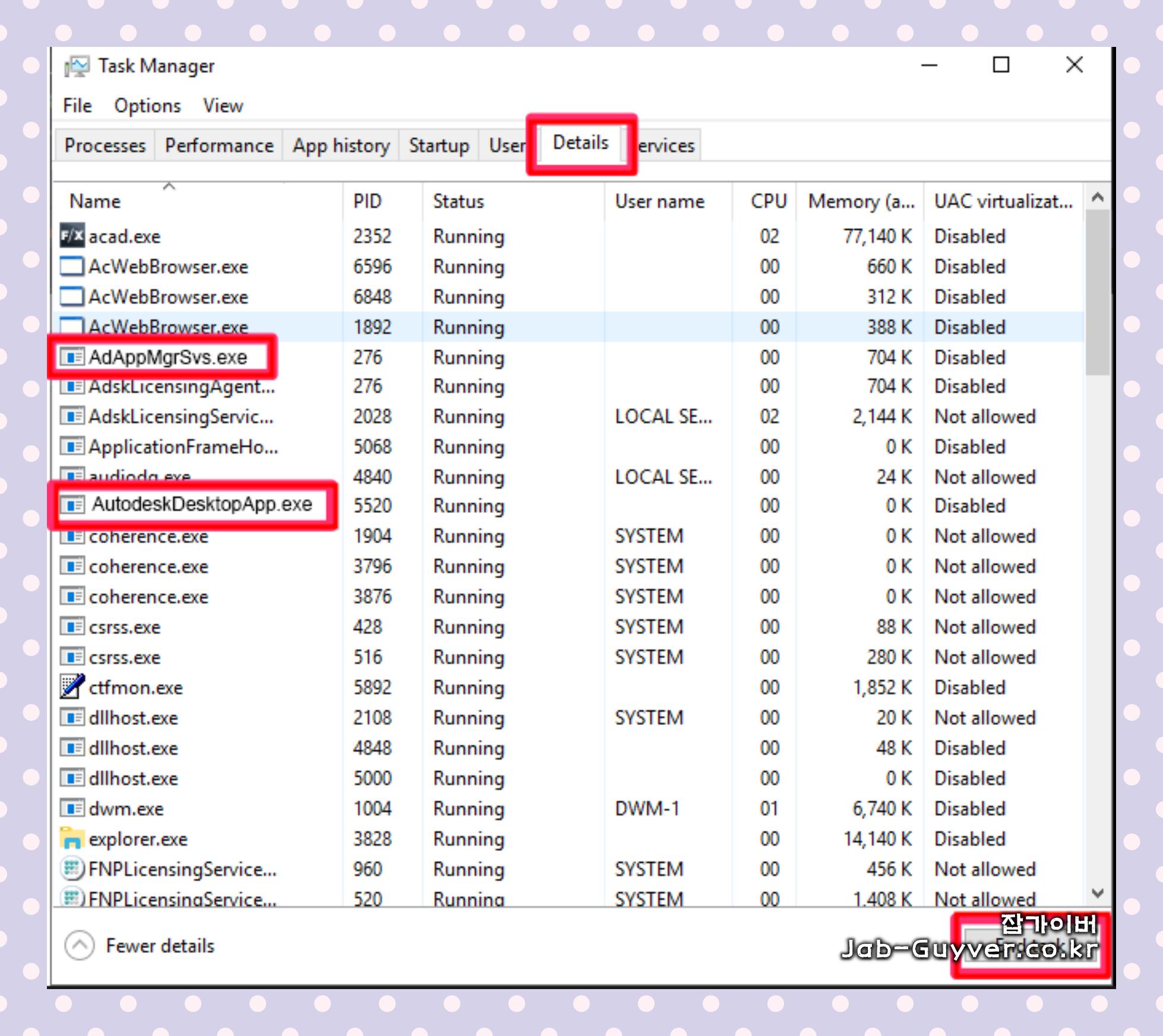
Task: Open the Options menu
Action: (147, 106)
